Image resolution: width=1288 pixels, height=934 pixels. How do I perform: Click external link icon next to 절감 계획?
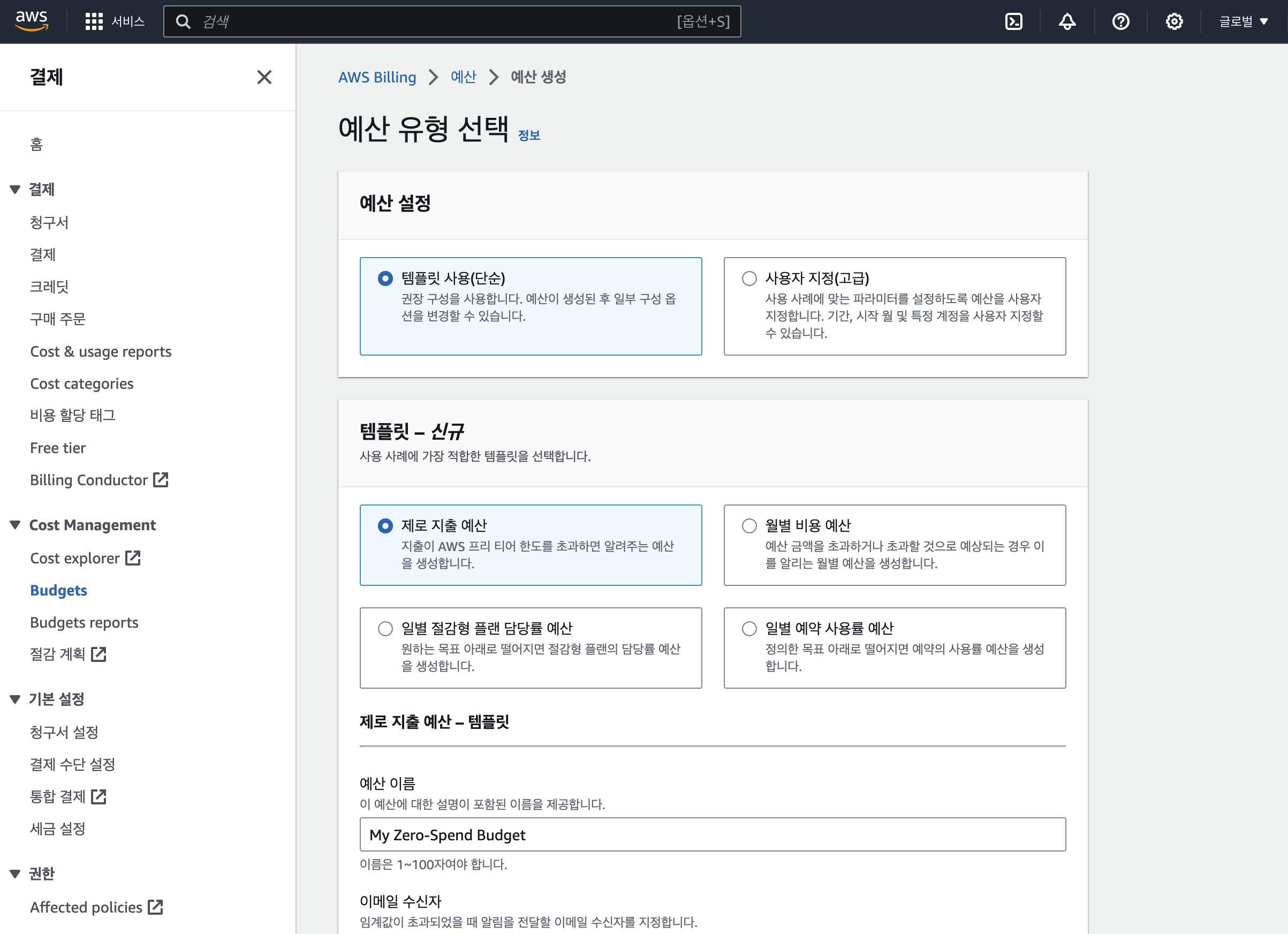(x=99, y=654)
